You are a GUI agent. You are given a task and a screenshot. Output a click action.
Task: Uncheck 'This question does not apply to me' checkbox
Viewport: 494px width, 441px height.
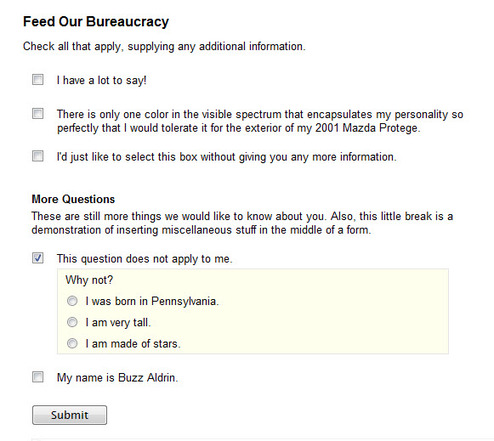pos(38,258)
